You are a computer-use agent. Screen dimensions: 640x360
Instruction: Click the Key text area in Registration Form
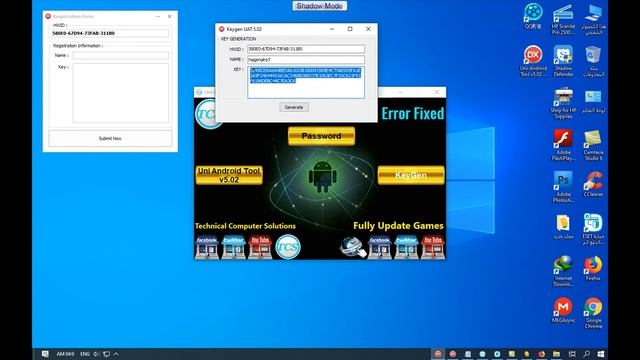coord(120,93)
